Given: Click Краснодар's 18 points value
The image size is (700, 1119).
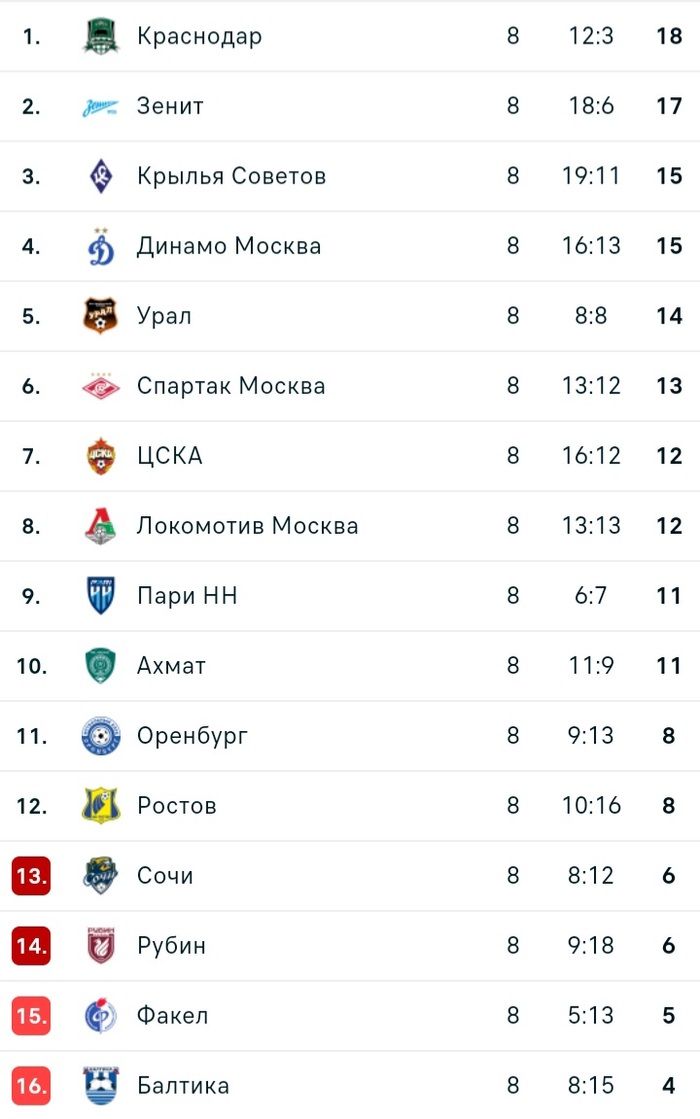Looking at the screenshot, I should point(669,36).
